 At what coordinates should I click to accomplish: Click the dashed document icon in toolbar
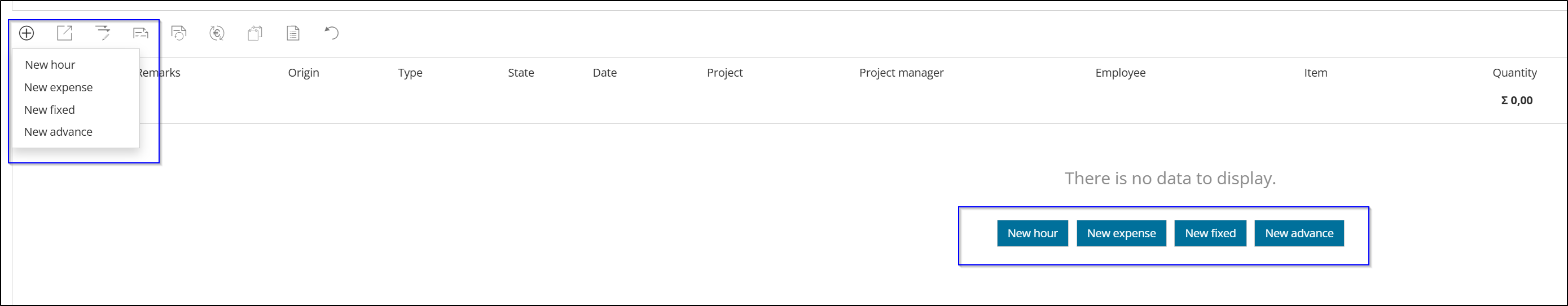(140, 33)
